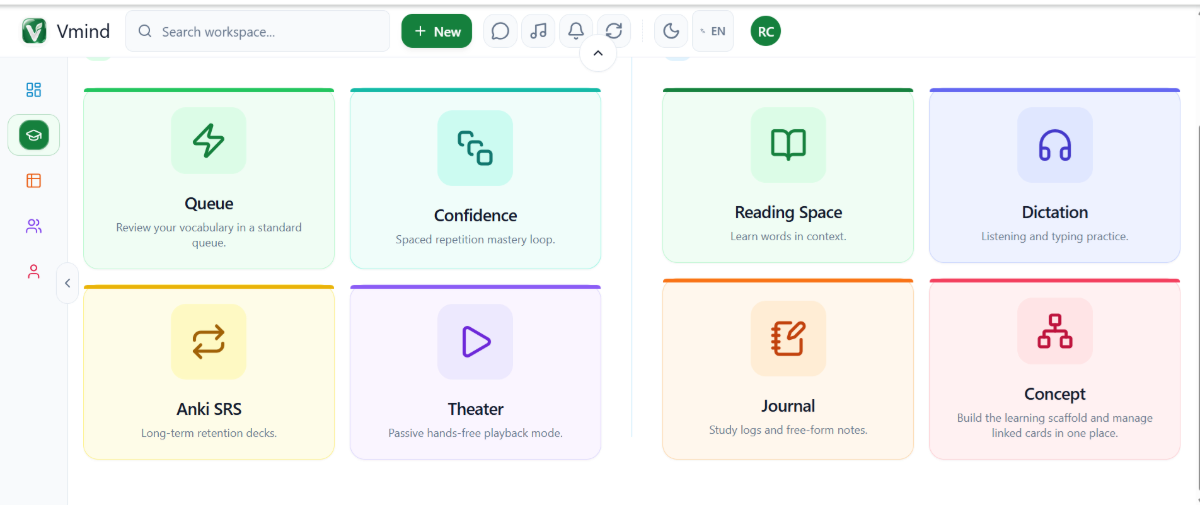Open the Journal card title
Image resolution: width=1200 pixels, height=505 pixels.
pyautogui.click(x=788, y=406)
